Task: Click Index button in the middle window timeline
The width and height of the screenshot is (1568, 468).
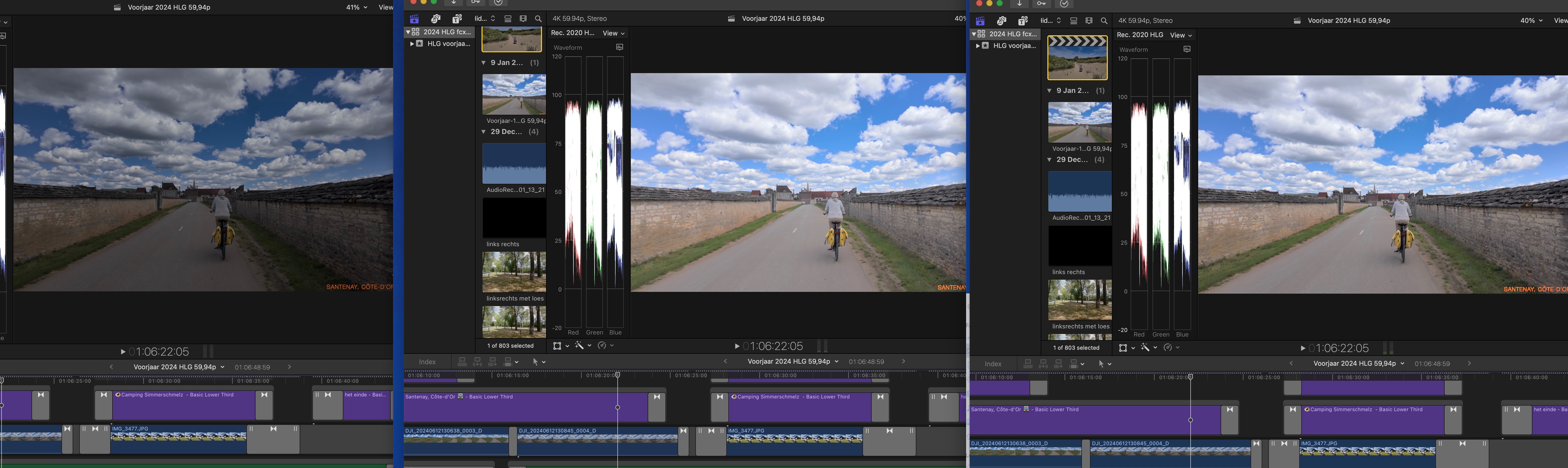Action: coord(427,361)
